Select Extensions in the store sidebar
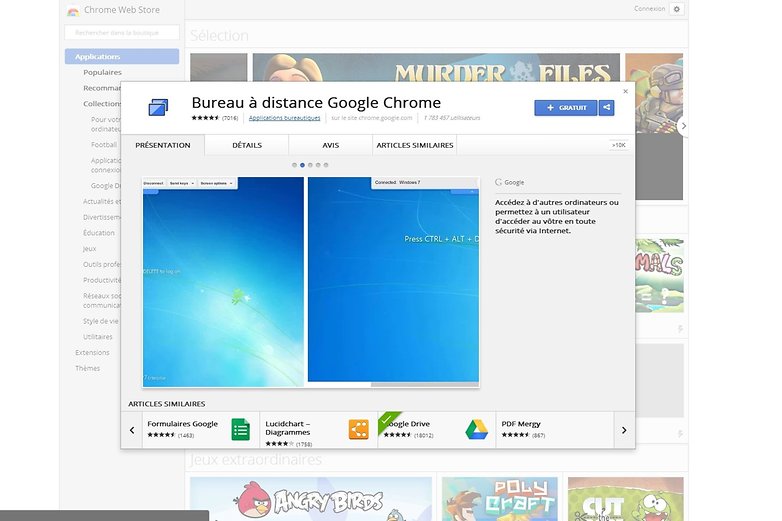 tap(92, 352)
